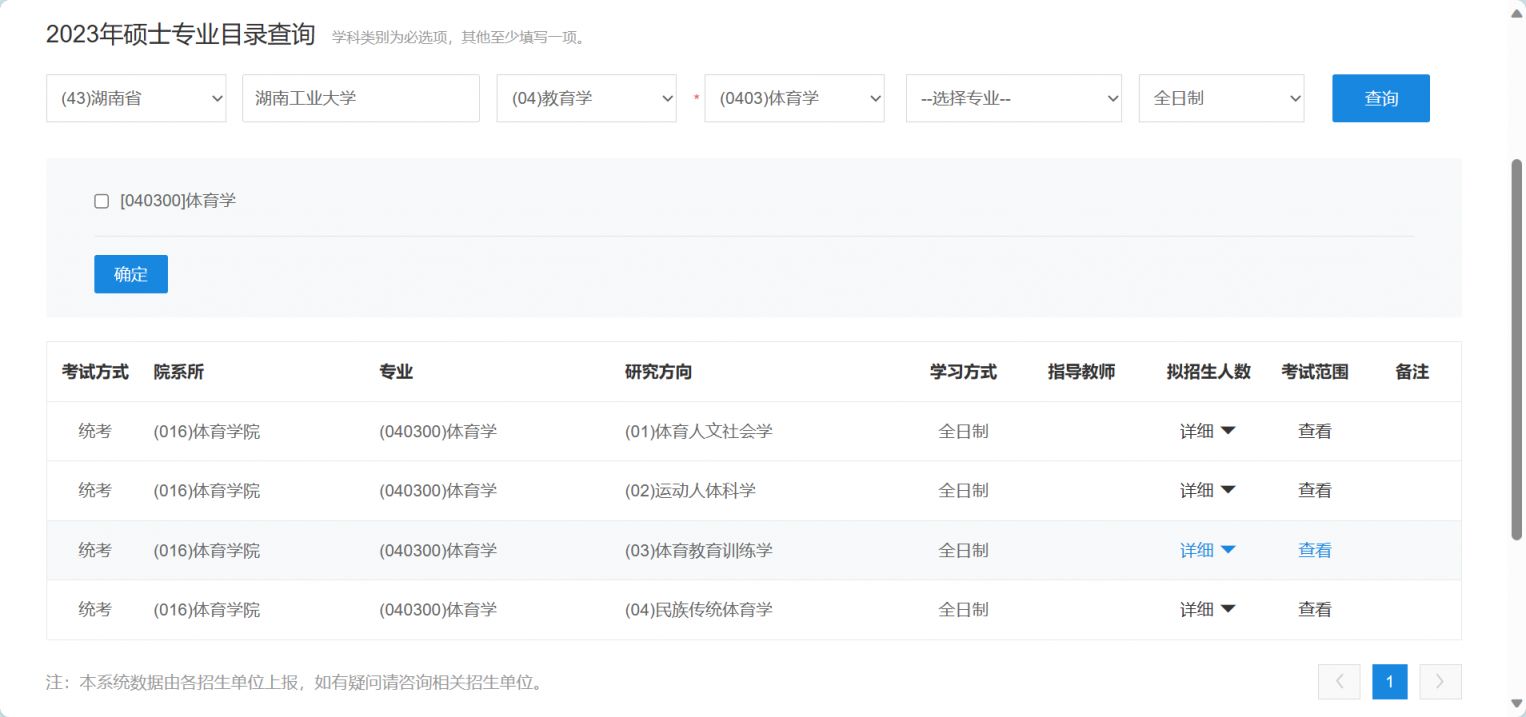Select the (01)体育人文社会学 research direction cell
This screenshot has width=1526, height=717.
[699, 431]
